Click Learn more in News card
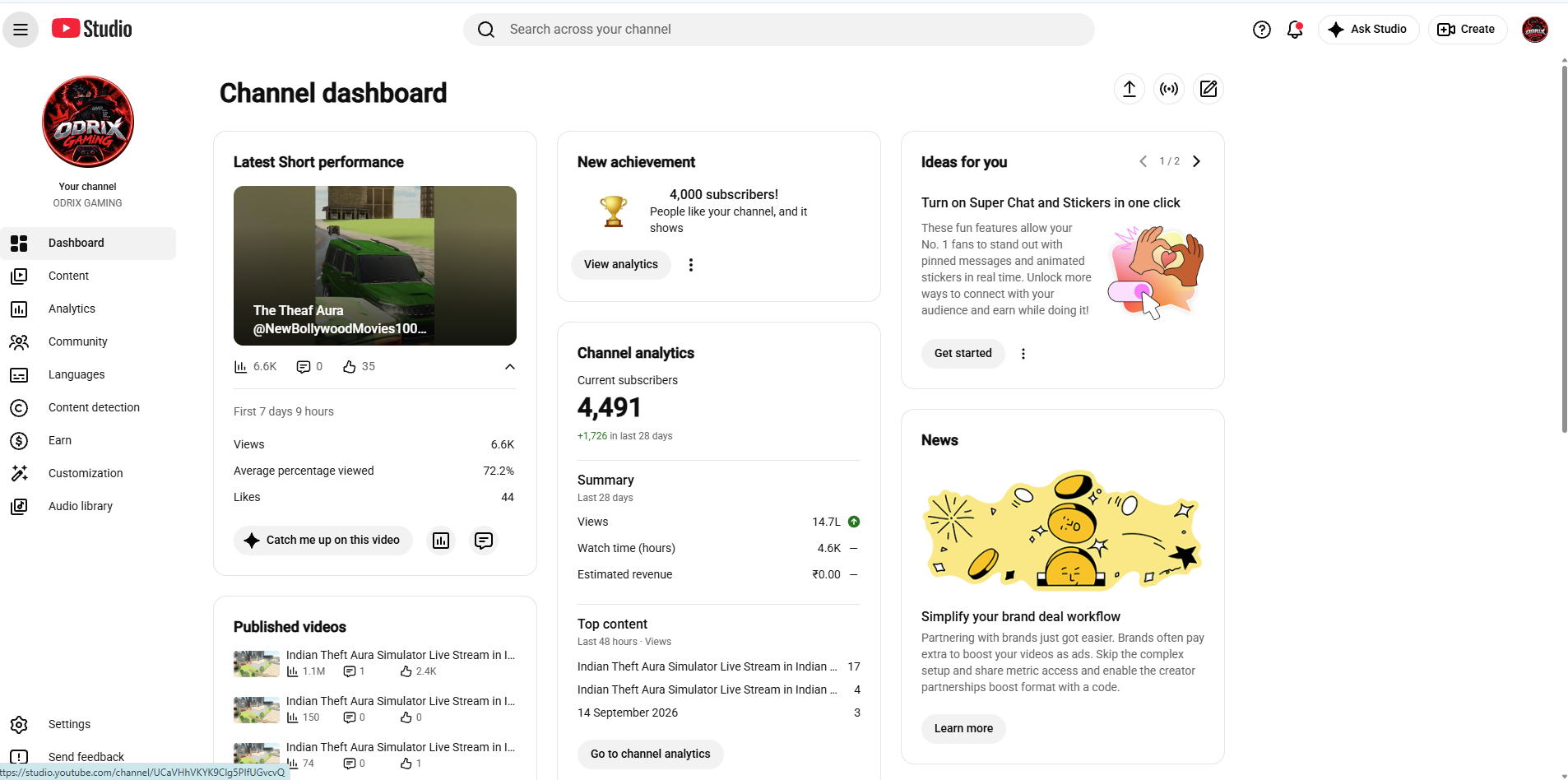The width and height of the screenshot is (1568, 780). click(x=963, y=729)
